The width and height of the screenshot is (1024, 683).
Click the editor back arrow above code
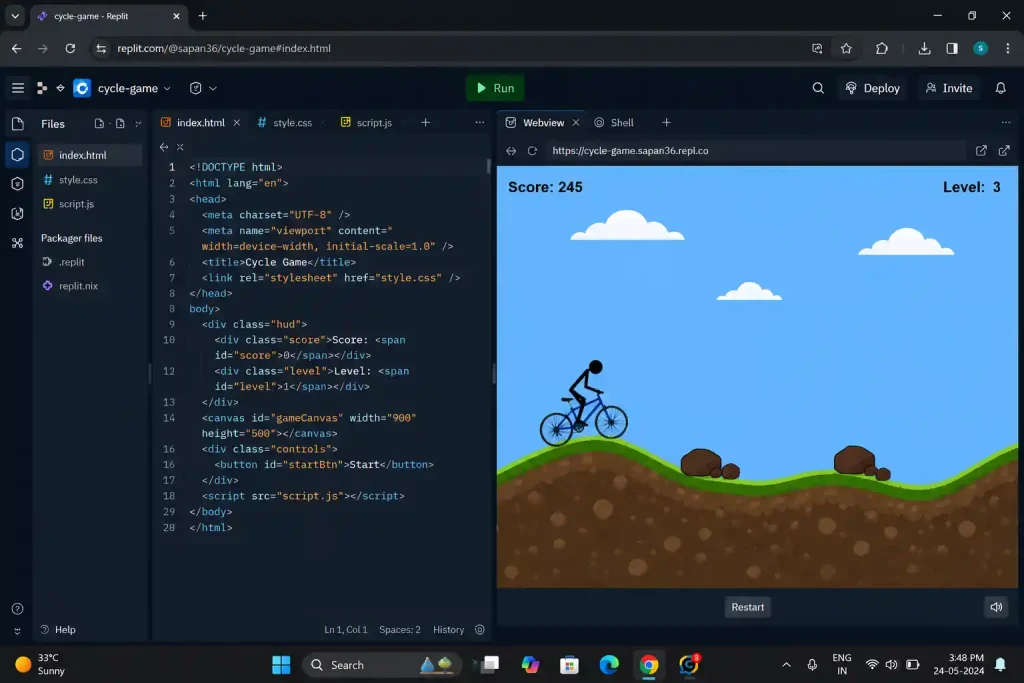click(164, 147)
